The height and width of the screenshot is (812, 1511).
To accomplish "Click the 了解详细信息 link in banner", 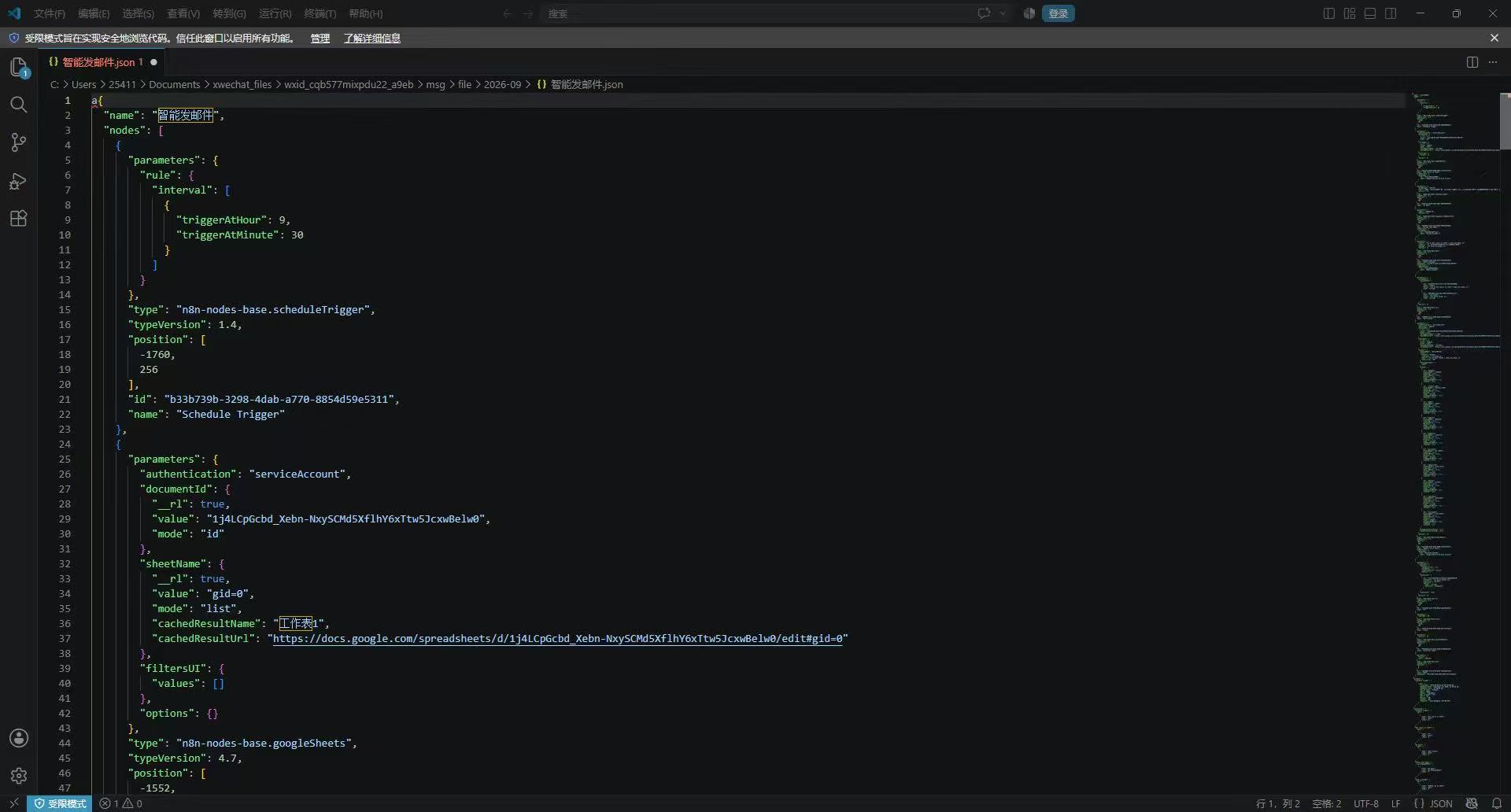I will point(371,38).
